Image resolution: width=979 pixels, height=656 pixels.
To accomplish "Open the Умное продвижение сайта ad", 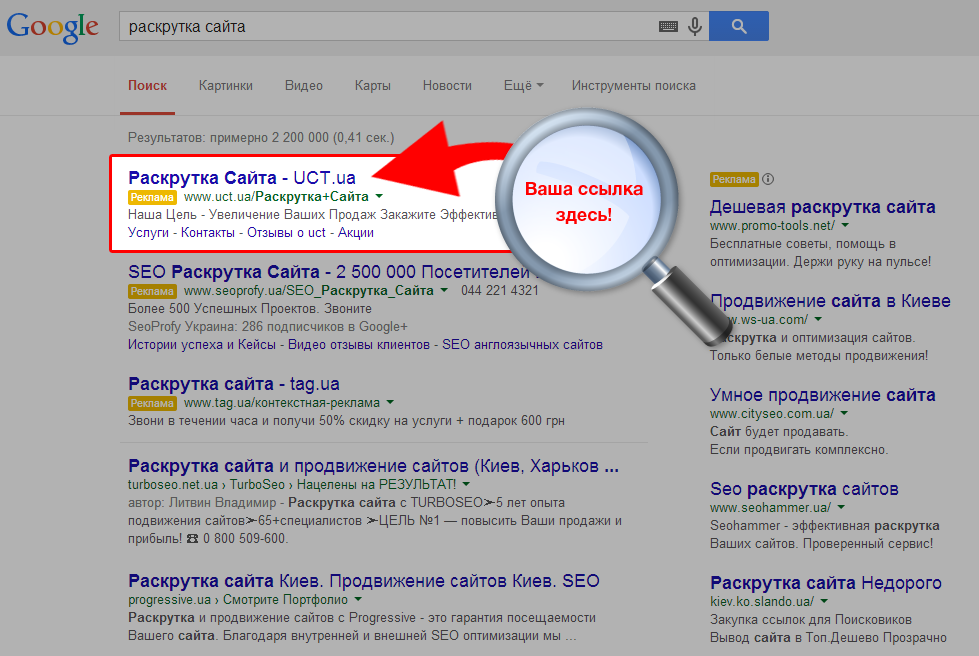I will (x=822, y=395).
